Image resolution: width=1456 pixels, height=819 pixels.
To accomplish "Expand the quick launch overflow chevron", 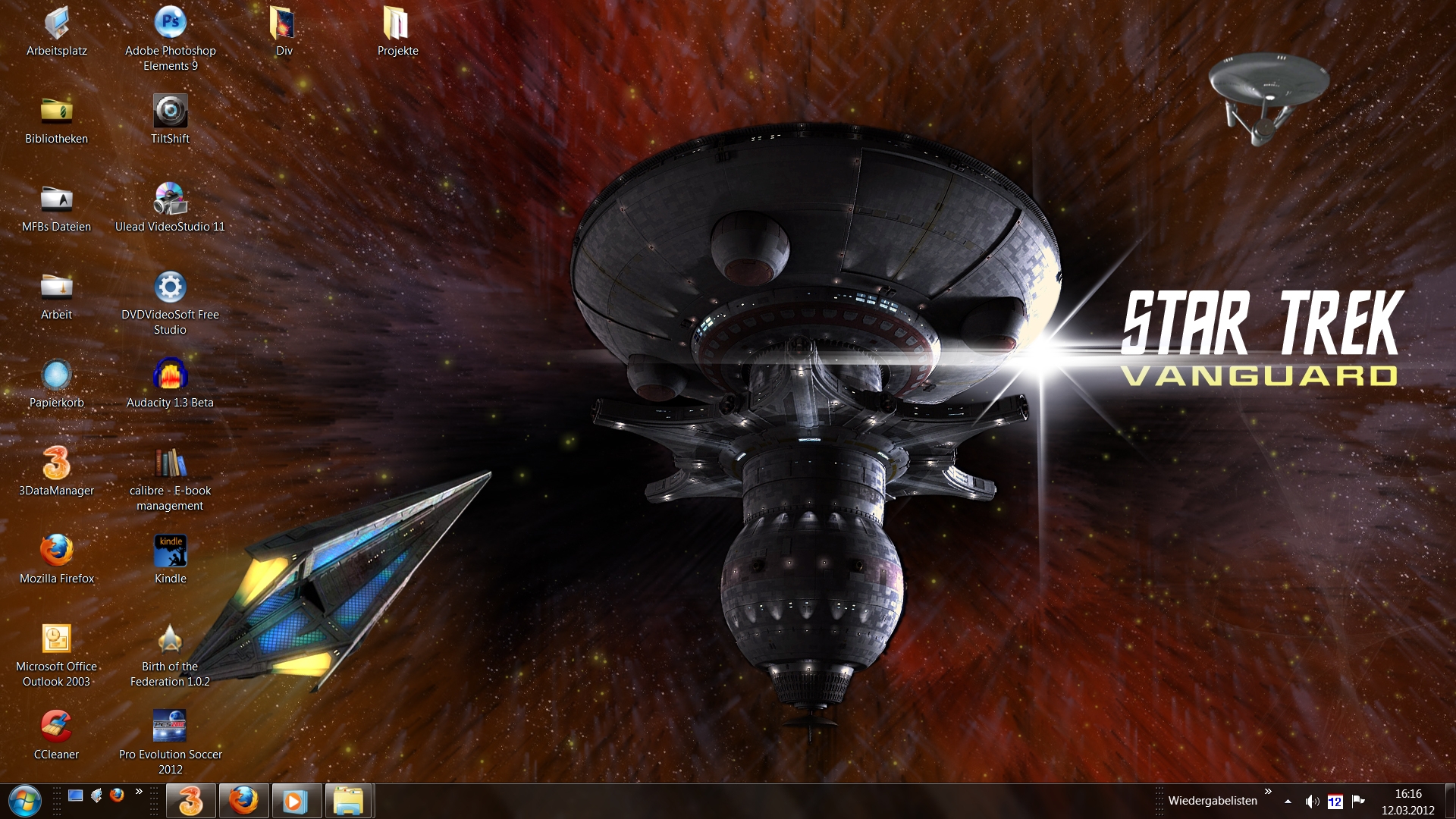I will [x=139, y=792].
